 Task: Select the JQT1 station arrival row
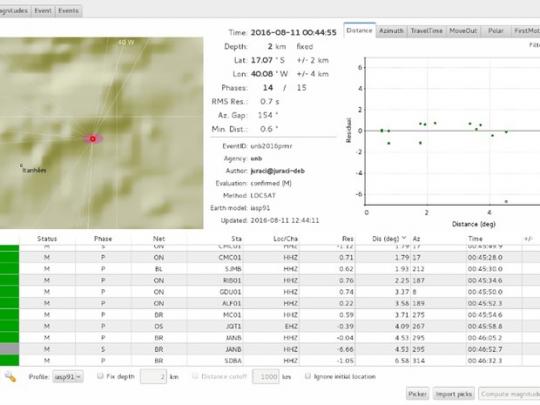[x=270, y=326]
